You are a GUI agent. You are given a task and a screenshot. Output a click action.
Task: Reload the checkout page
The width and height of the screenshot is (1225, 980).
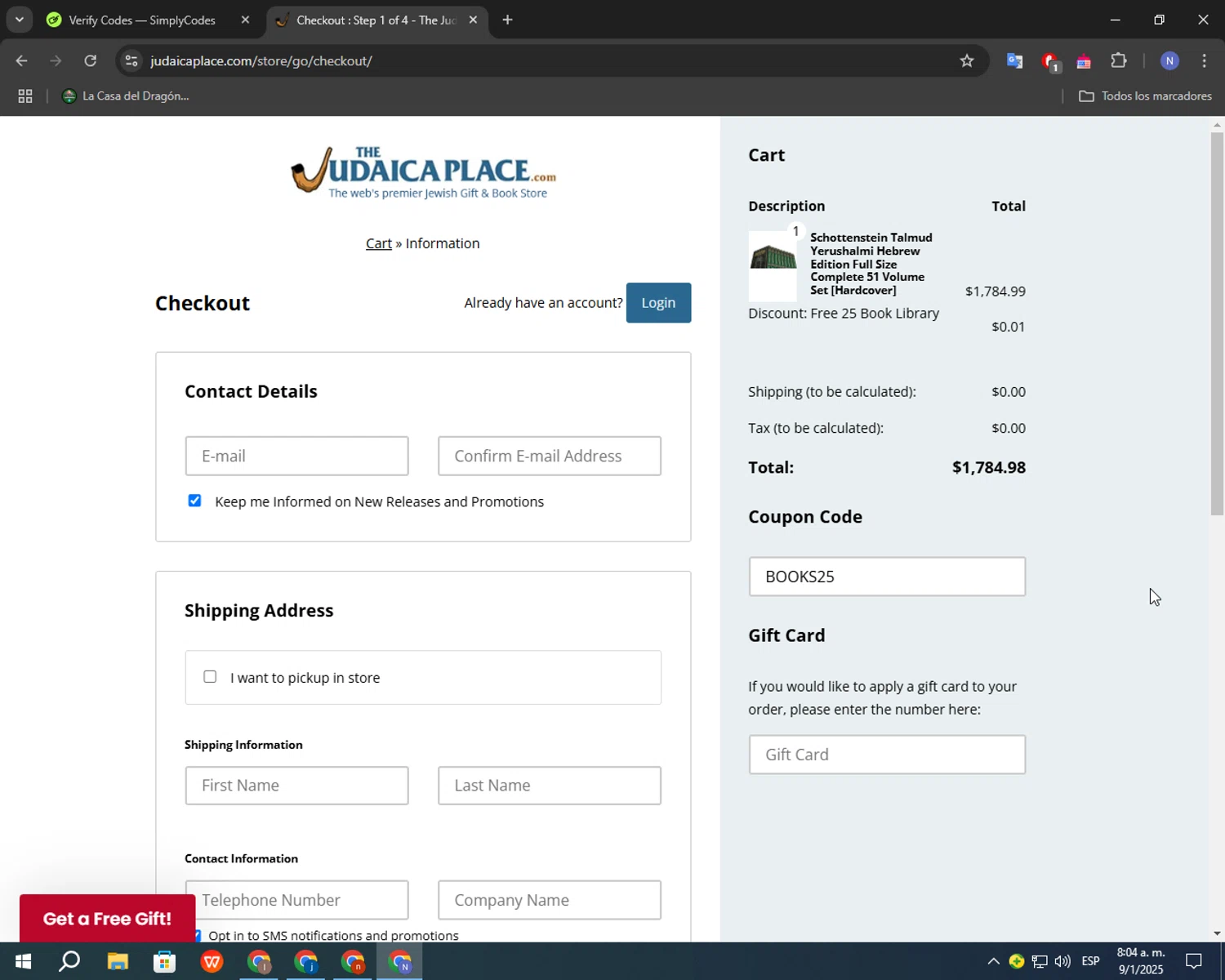[91, 60]
